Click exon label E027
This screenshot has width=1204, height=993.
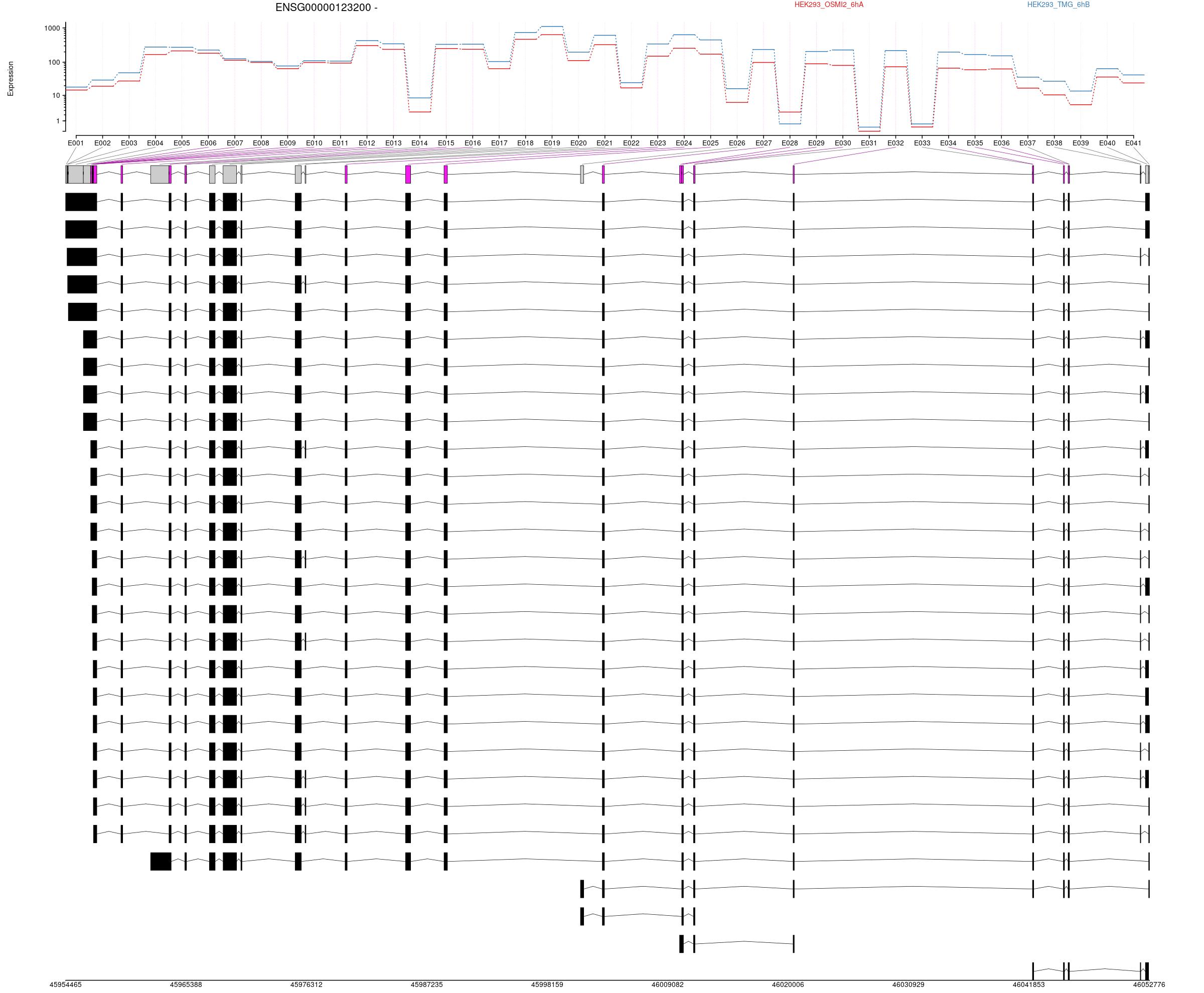pos(764,143)
